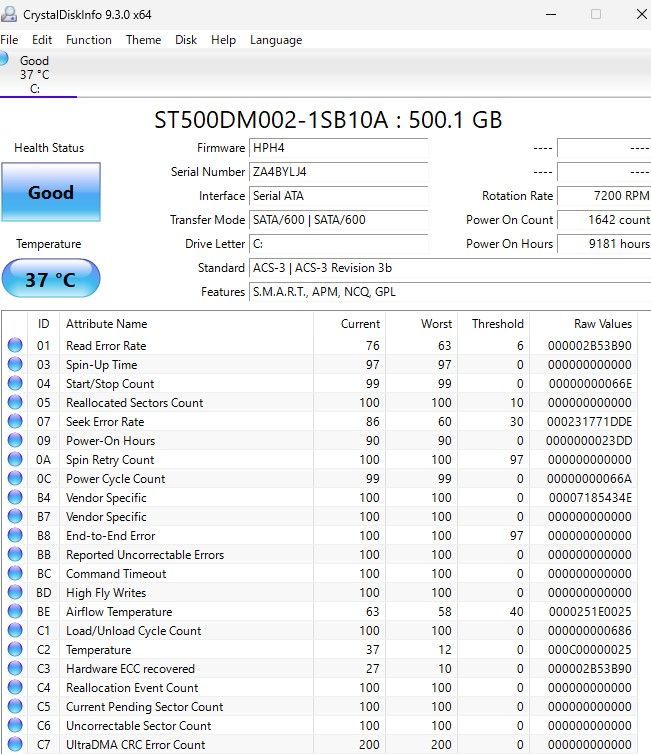The height and width of the screenshot is (754, 651).
Task: Click the status orb for Spin Retry Count
Action: 15,460
